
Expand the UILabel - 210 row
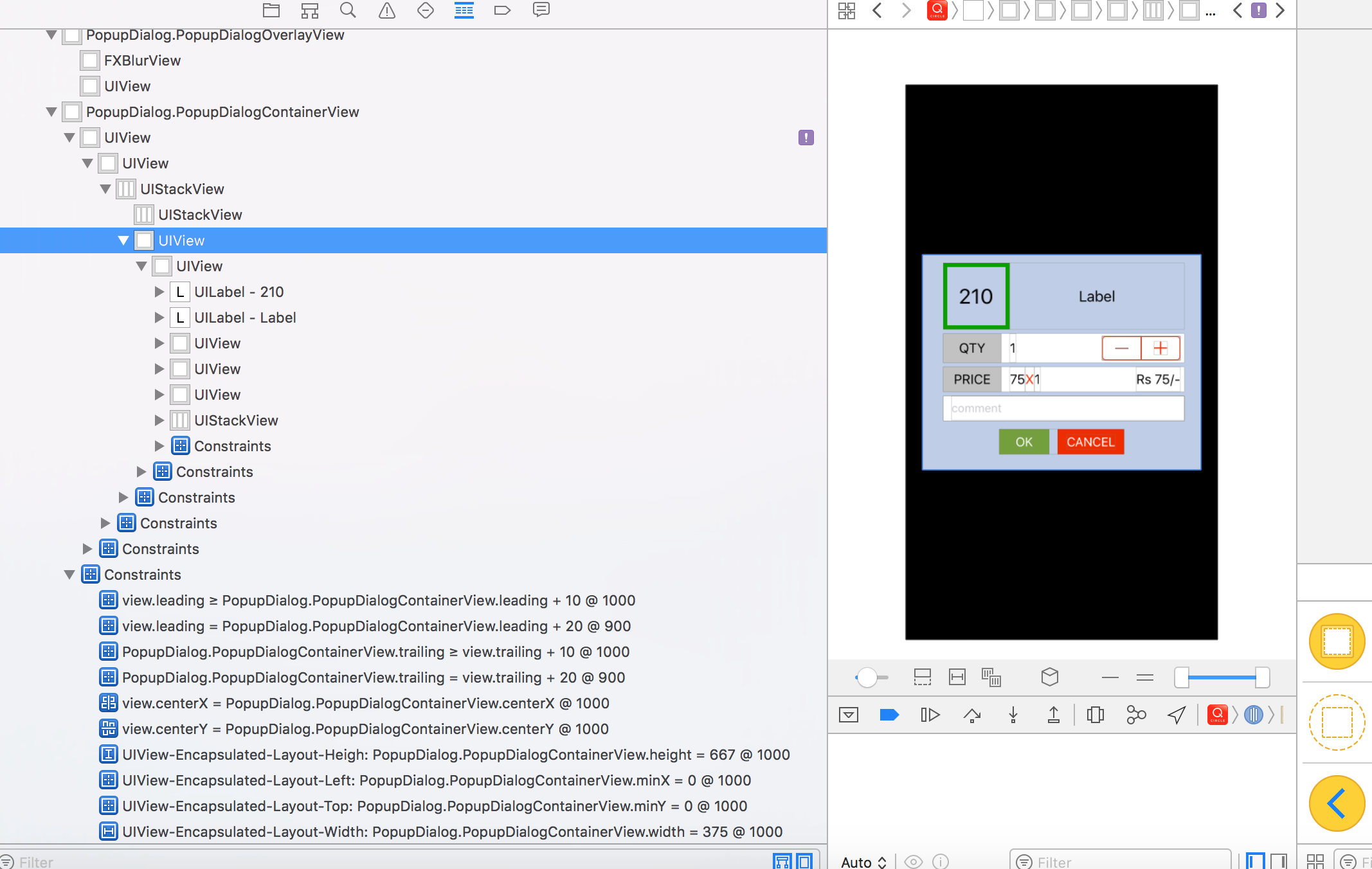[159, 291]
